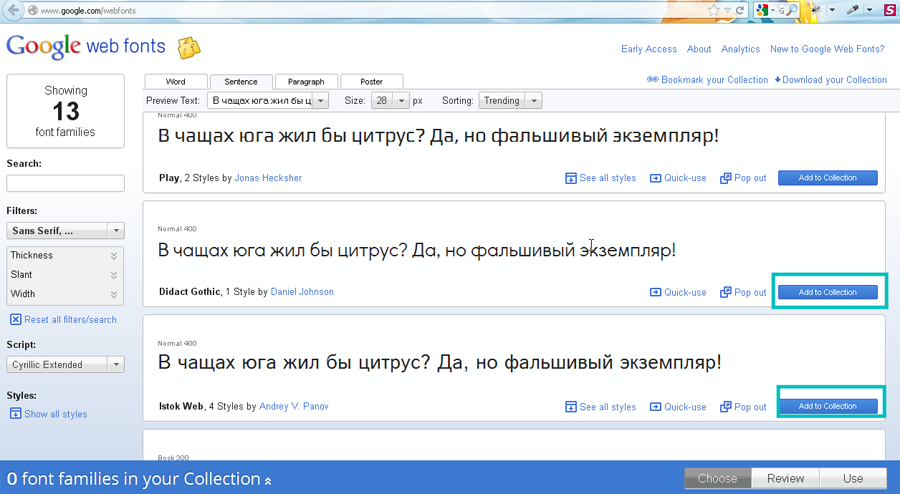Click the Google web fonts logo
Screen dimensions: 900x494
click(x=86, y=46)
